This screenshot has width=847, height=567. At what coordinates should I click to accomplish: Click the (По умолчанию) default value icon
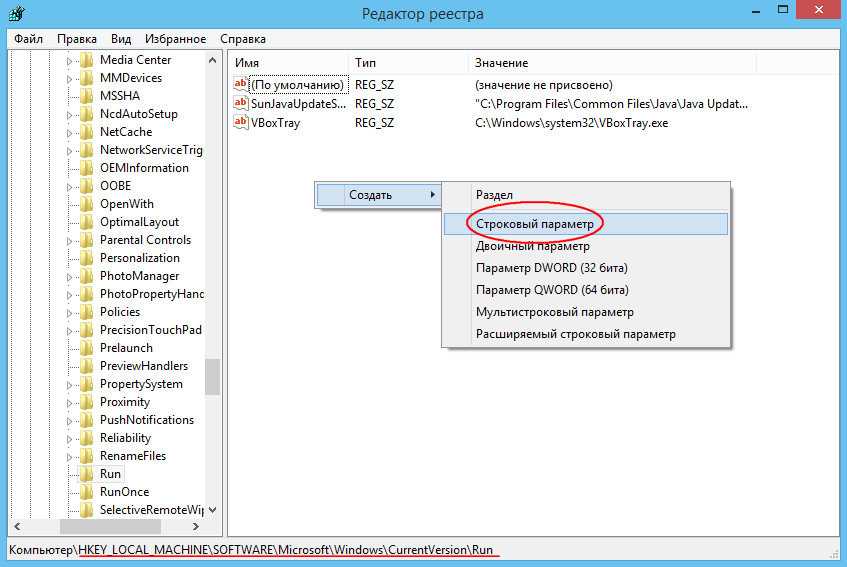pos(240,85)
